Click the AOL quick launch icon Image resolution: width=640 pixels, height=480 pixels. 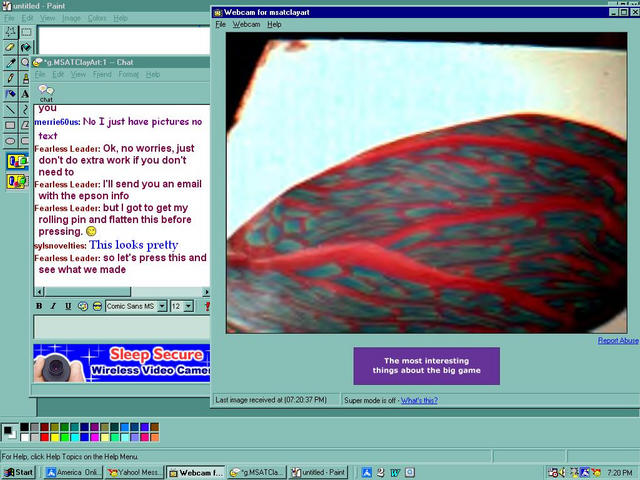coord(367,473)
